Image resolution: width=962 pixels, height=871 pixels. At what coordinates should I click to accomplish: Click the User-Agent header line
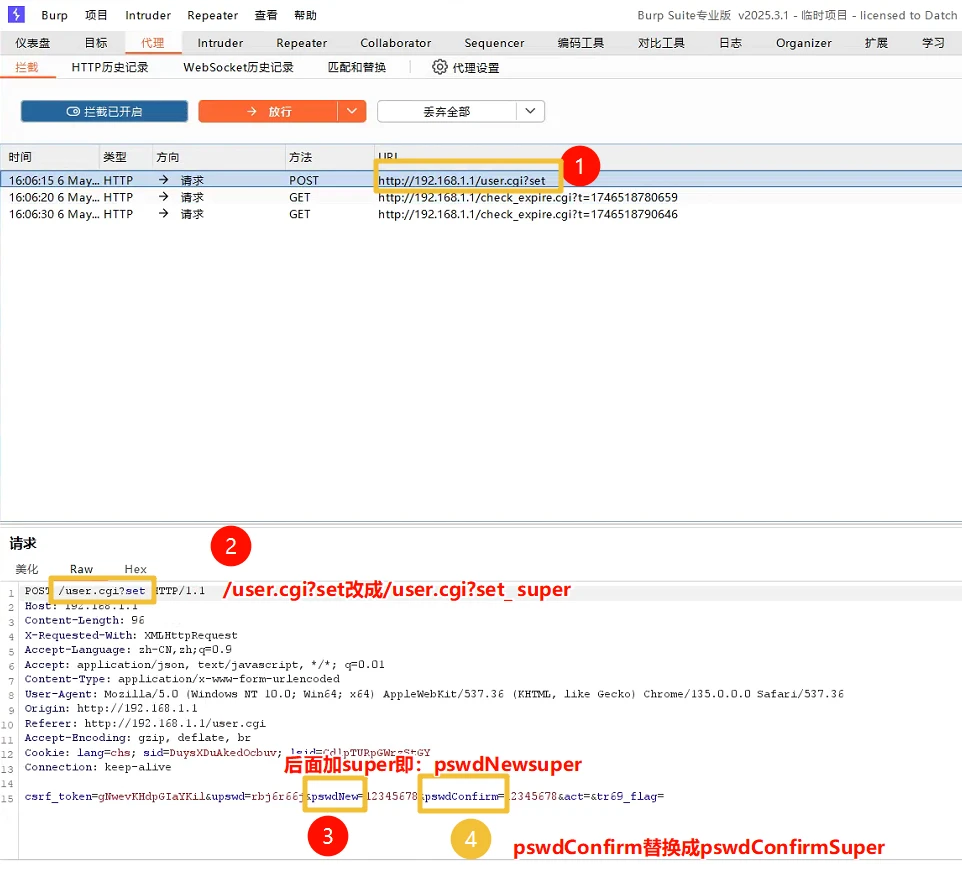click(434, 694)
